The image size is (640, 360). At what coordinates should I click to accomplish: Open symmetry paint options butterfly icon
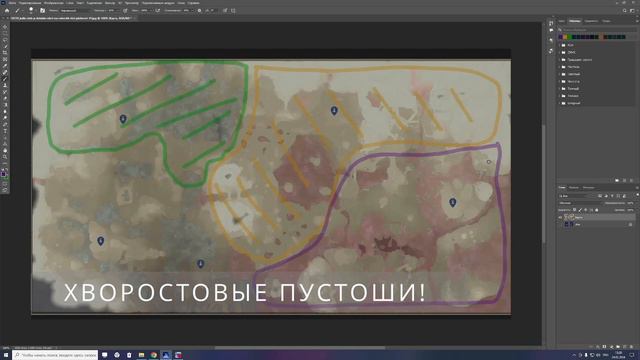tap(233, 11)
